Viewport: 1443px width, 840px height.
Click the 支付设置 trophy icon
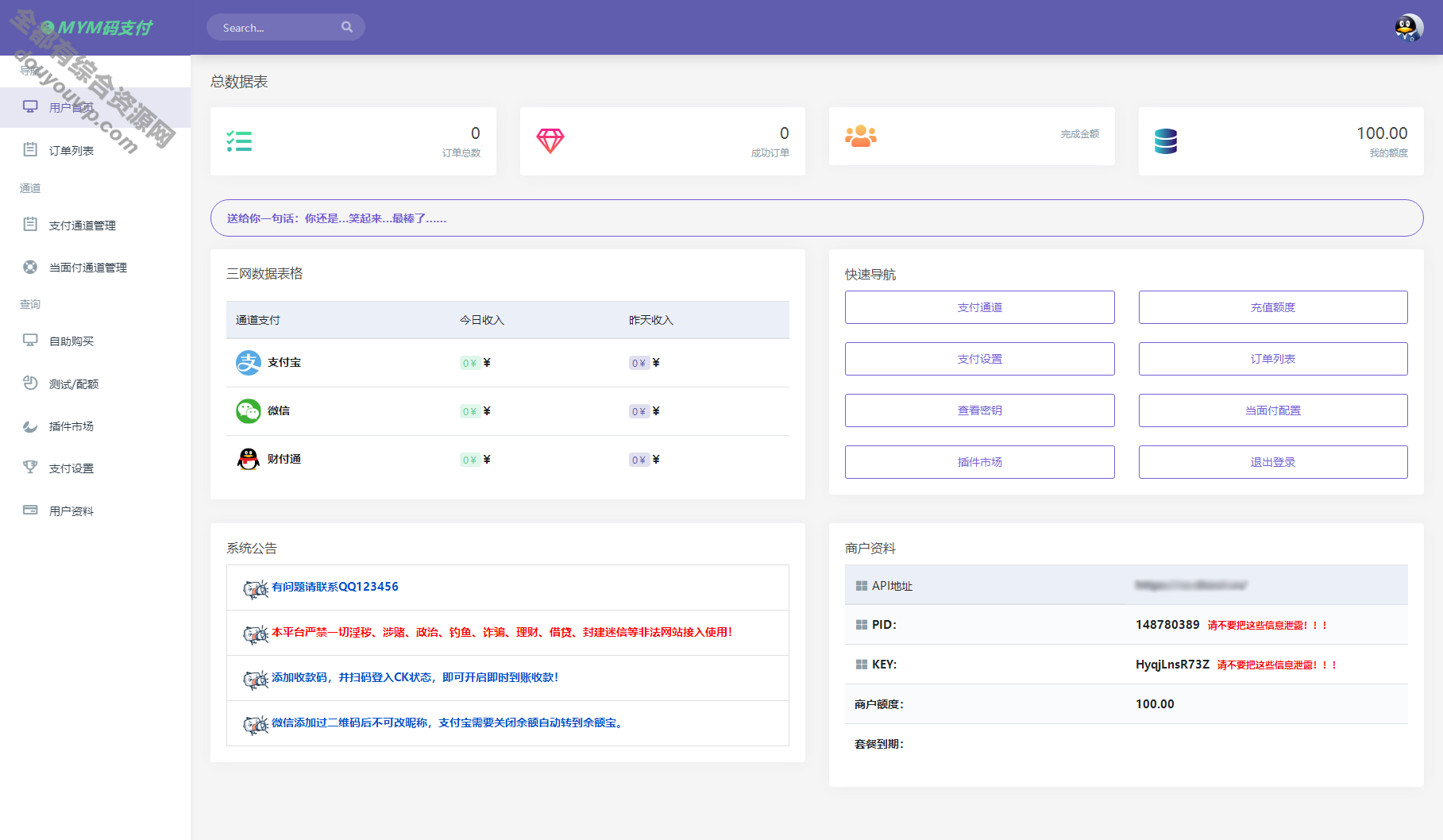tap(30, 468)
